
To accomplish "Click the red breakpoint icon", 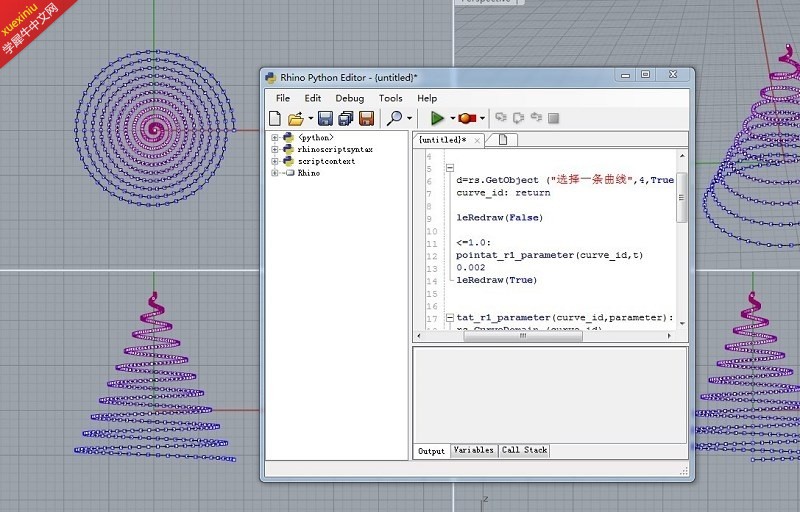I will [x=466, y=118].
